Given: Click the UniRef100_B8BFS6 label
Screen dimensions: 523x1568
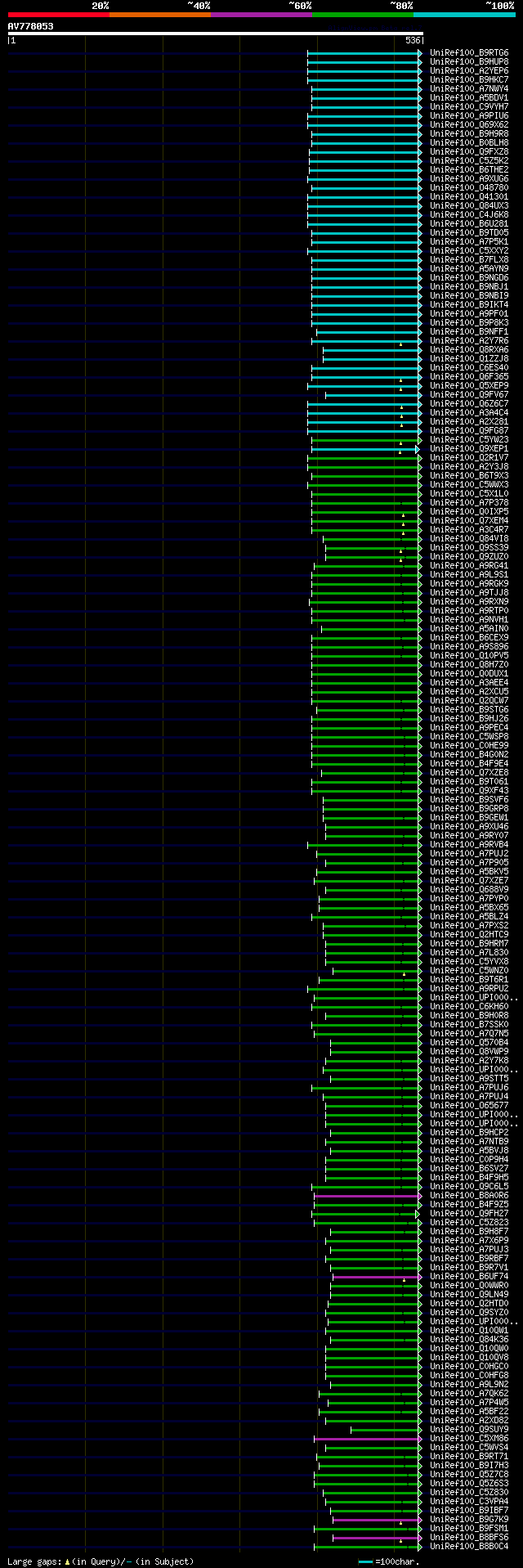Looking at the screenshot, I should coord(469,1538).
